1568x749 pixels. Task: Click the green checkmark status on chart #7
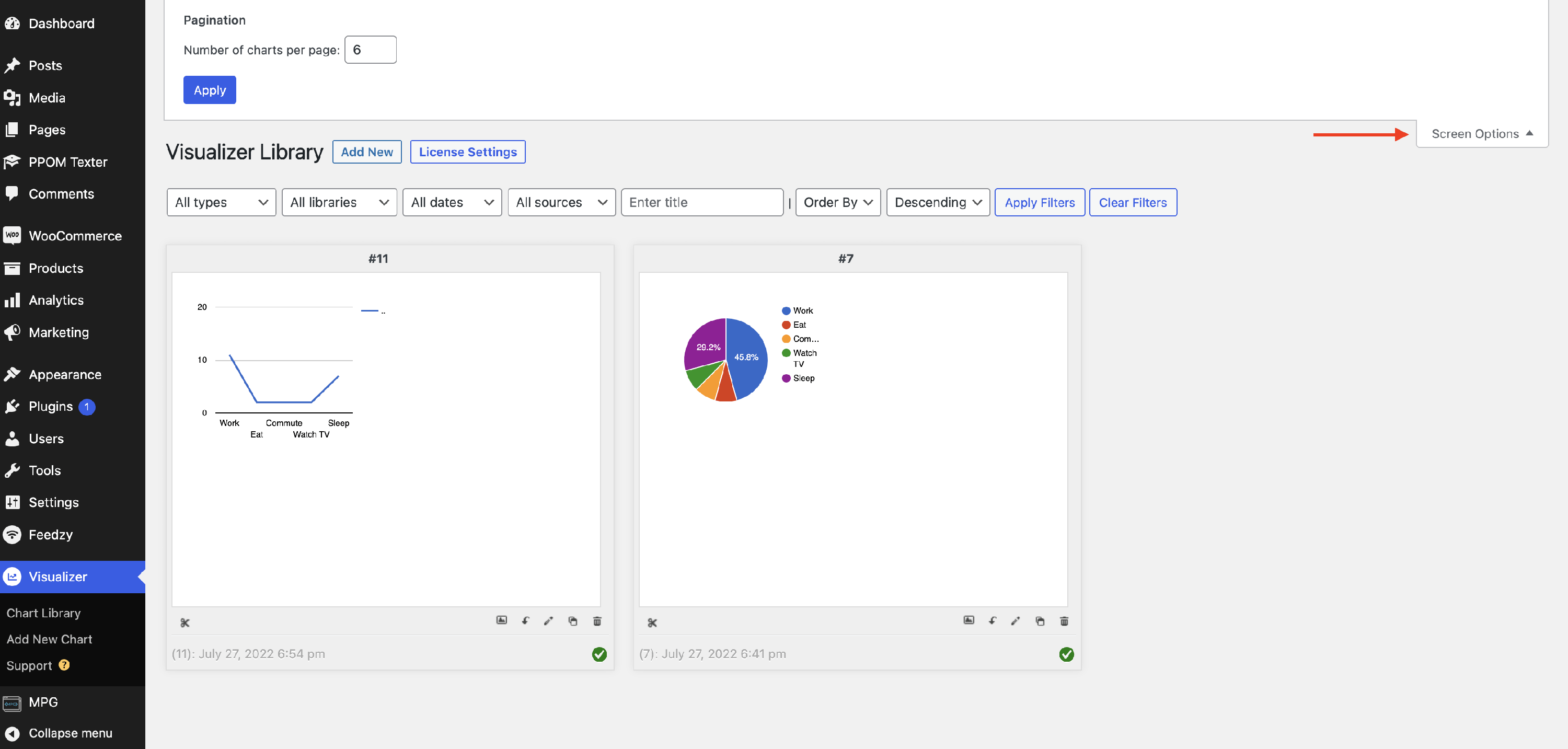pyautogui.click(x=1066, y=654)
